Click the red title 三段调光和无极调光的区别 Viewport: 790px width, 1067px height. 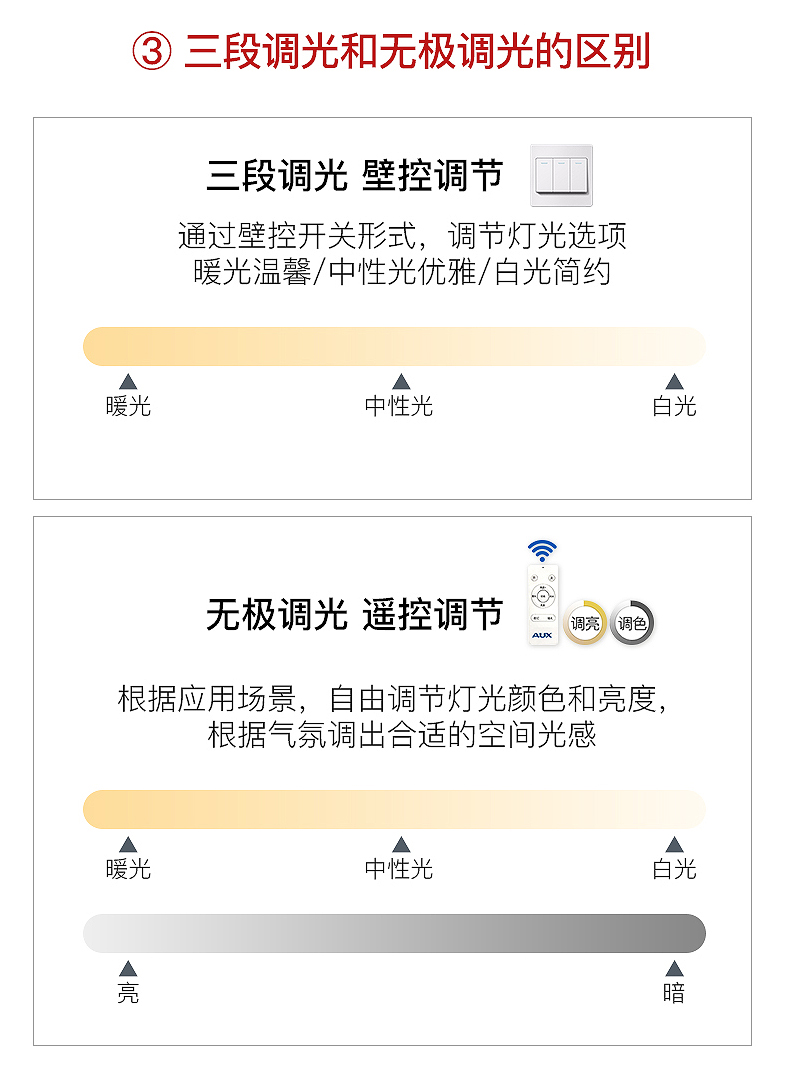418,52
